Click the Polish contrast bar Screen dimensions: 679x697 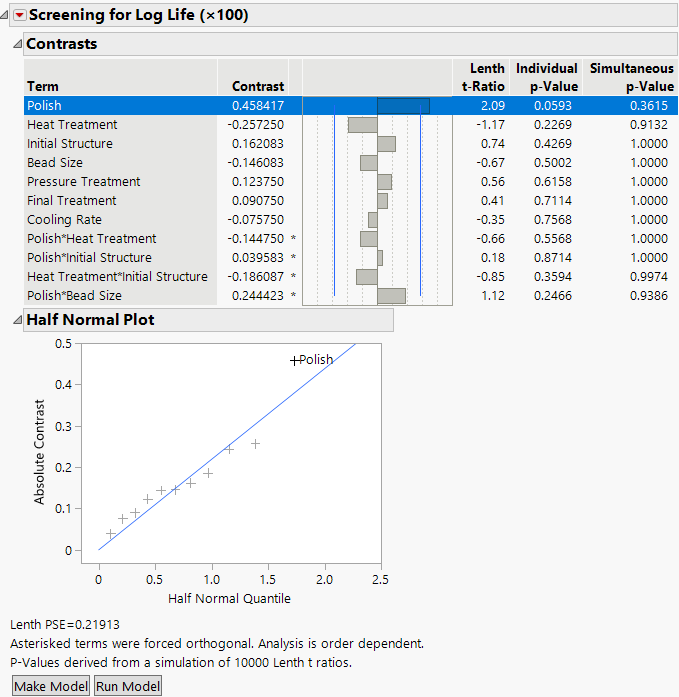coord(403,106)
